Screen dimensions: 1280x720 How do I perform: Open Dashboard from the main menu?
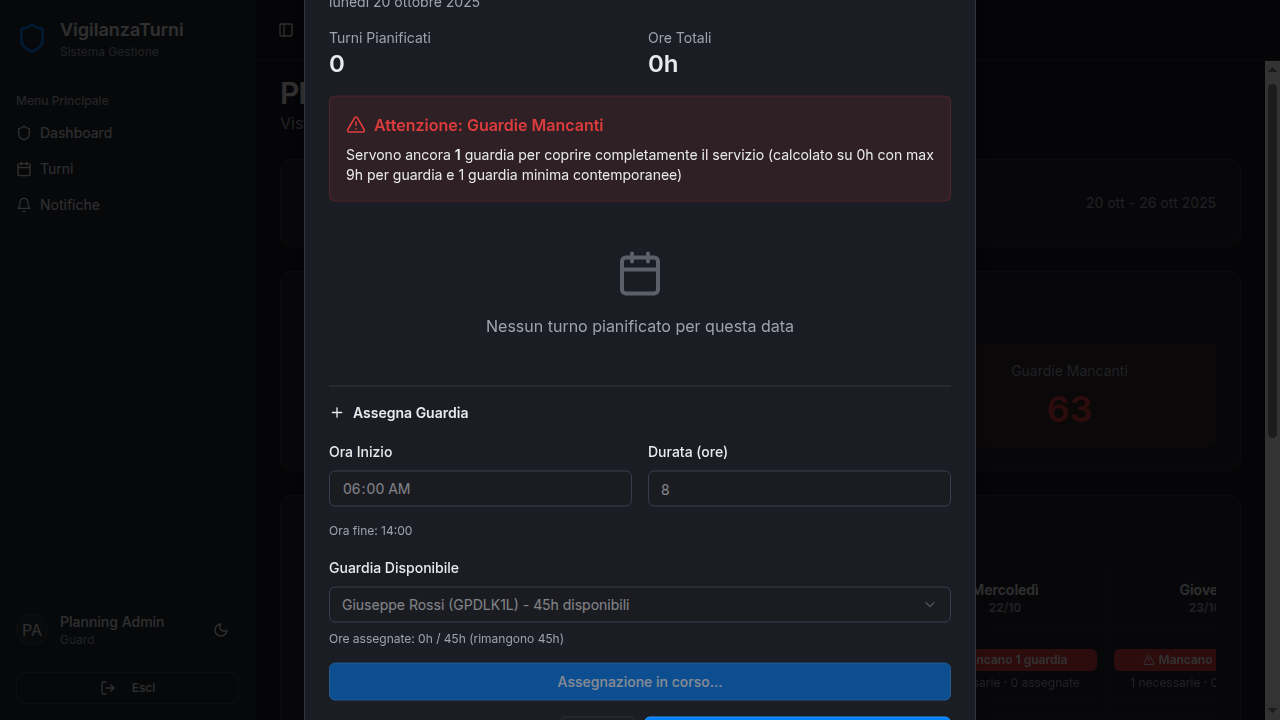tap(76, 133)
